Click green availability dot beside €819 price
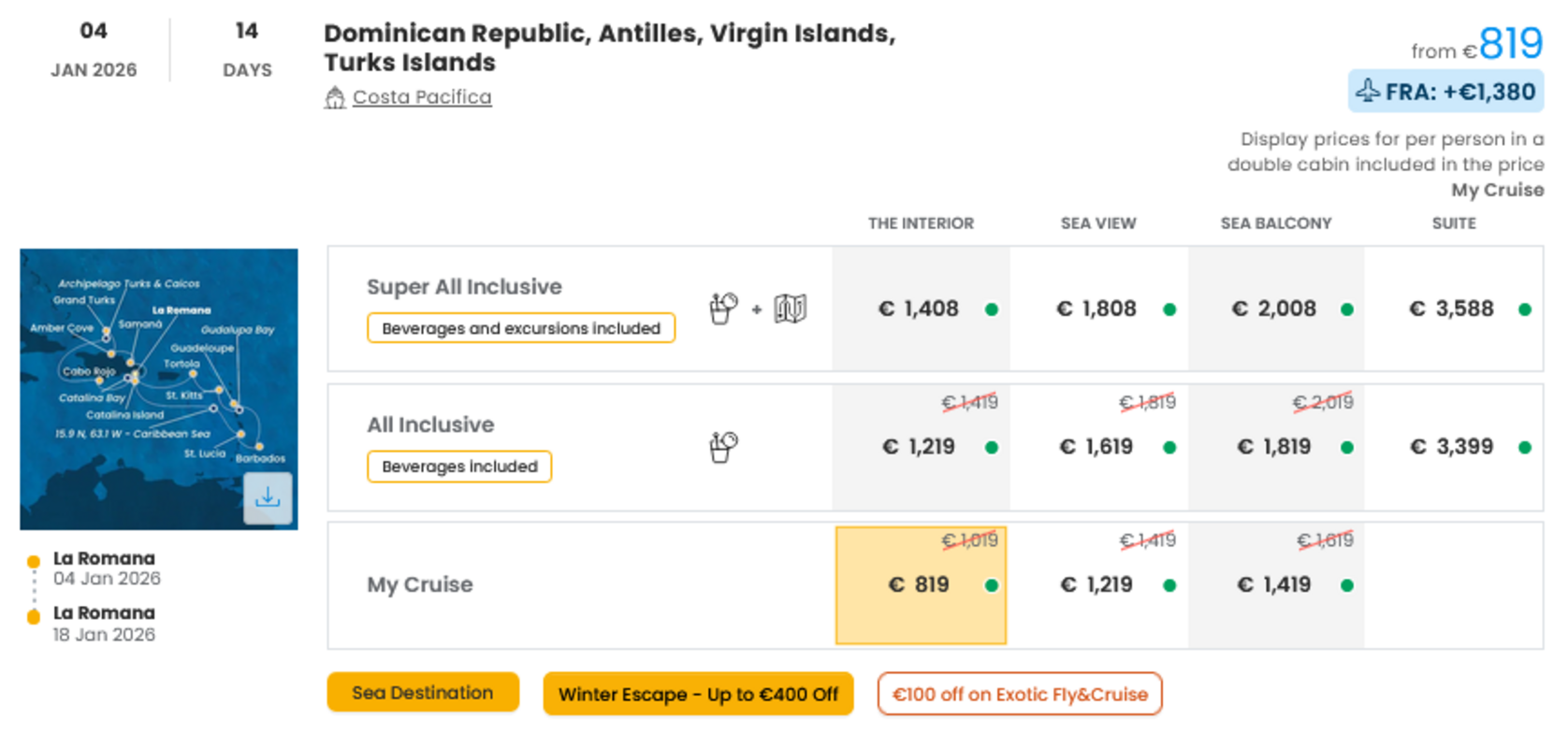 992,585
